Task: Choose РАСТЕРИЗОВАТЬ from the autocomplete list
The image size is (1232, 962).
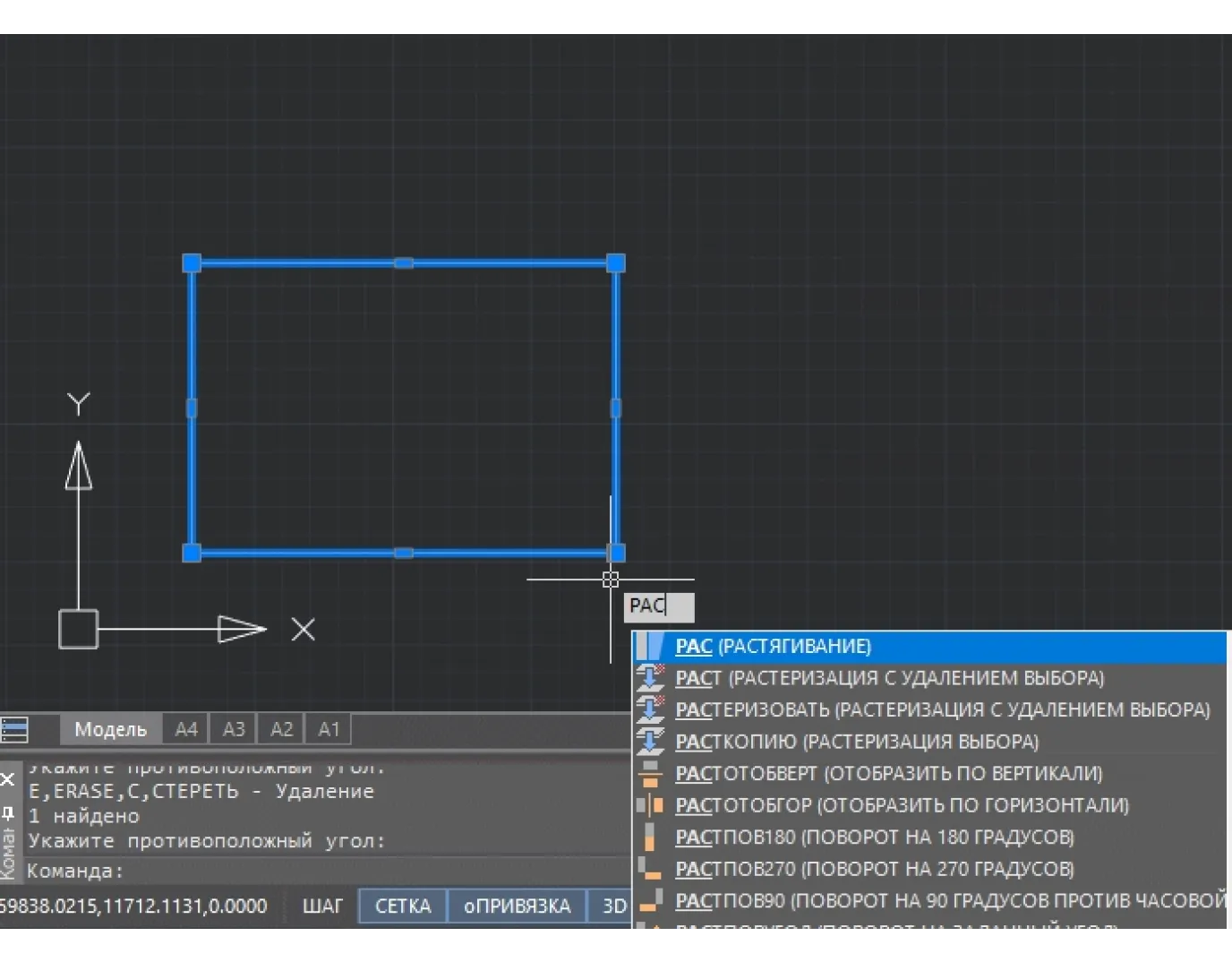Action: 942,709
